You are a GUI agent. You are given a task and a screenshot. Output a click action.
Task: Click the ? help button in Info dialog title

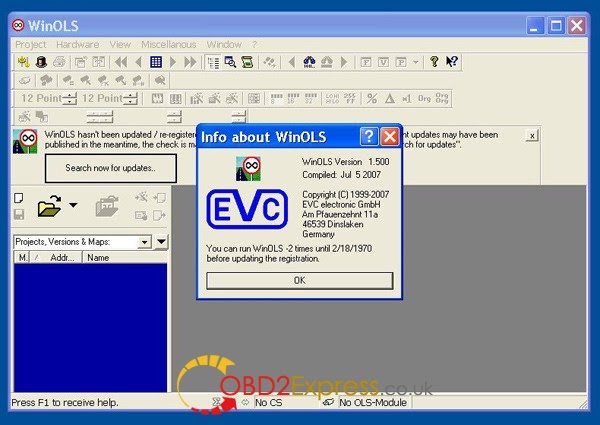[369, 137]
